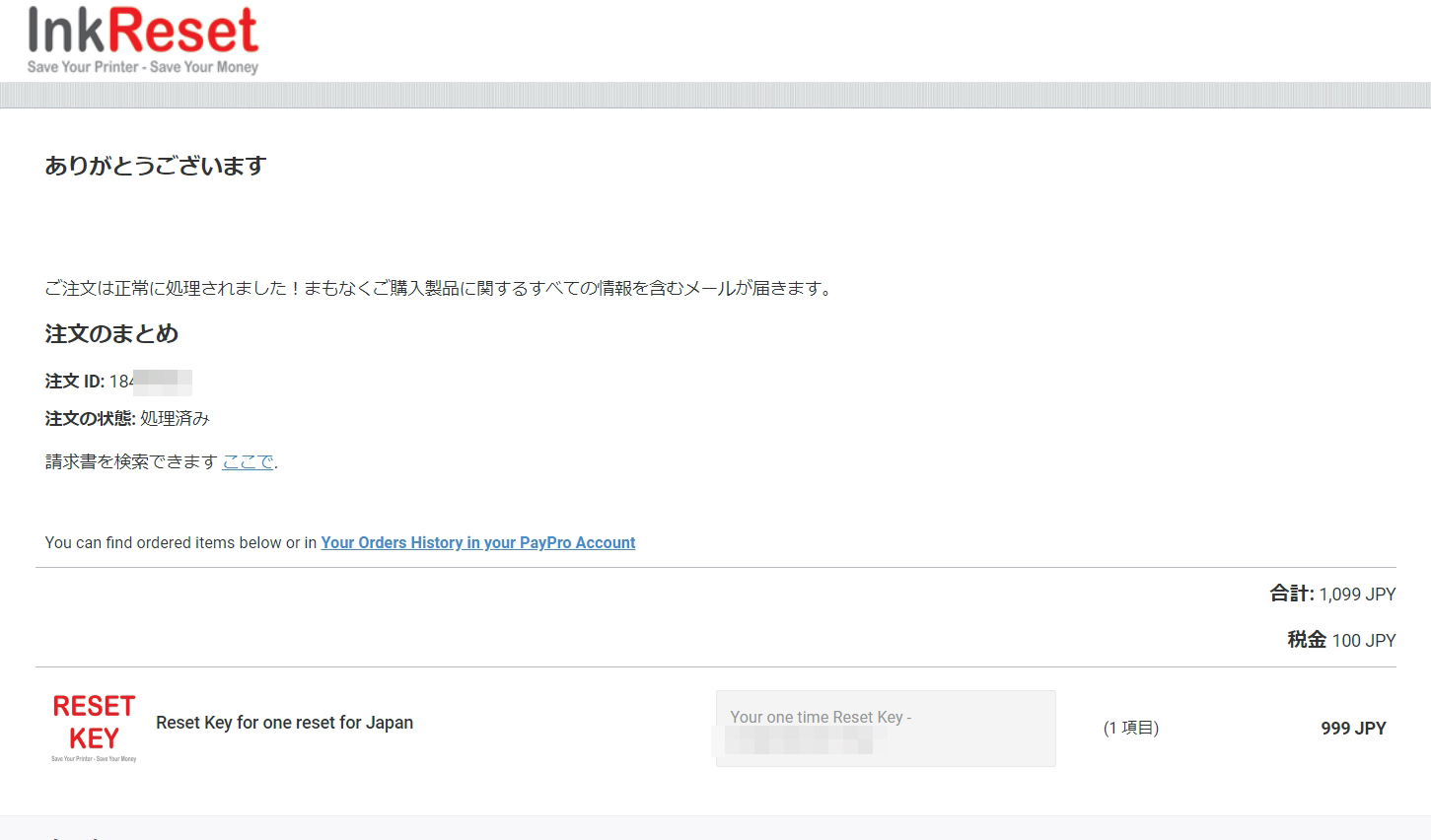Open the invoice link ここで
Screen dimensions: 1431x840
pos(248,461)
